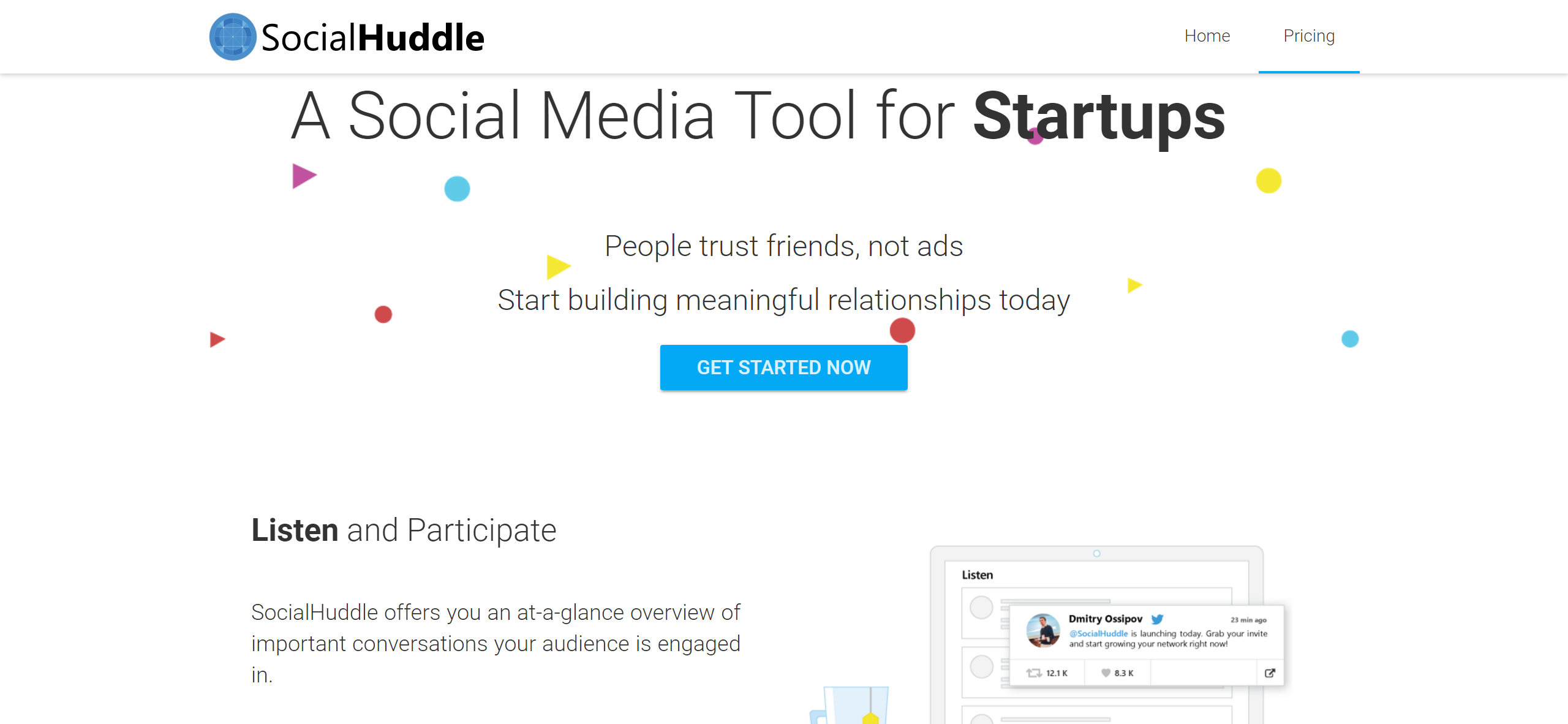Click the Twitter bird icon beside Dmitry Ossipov

point(1157,619)
